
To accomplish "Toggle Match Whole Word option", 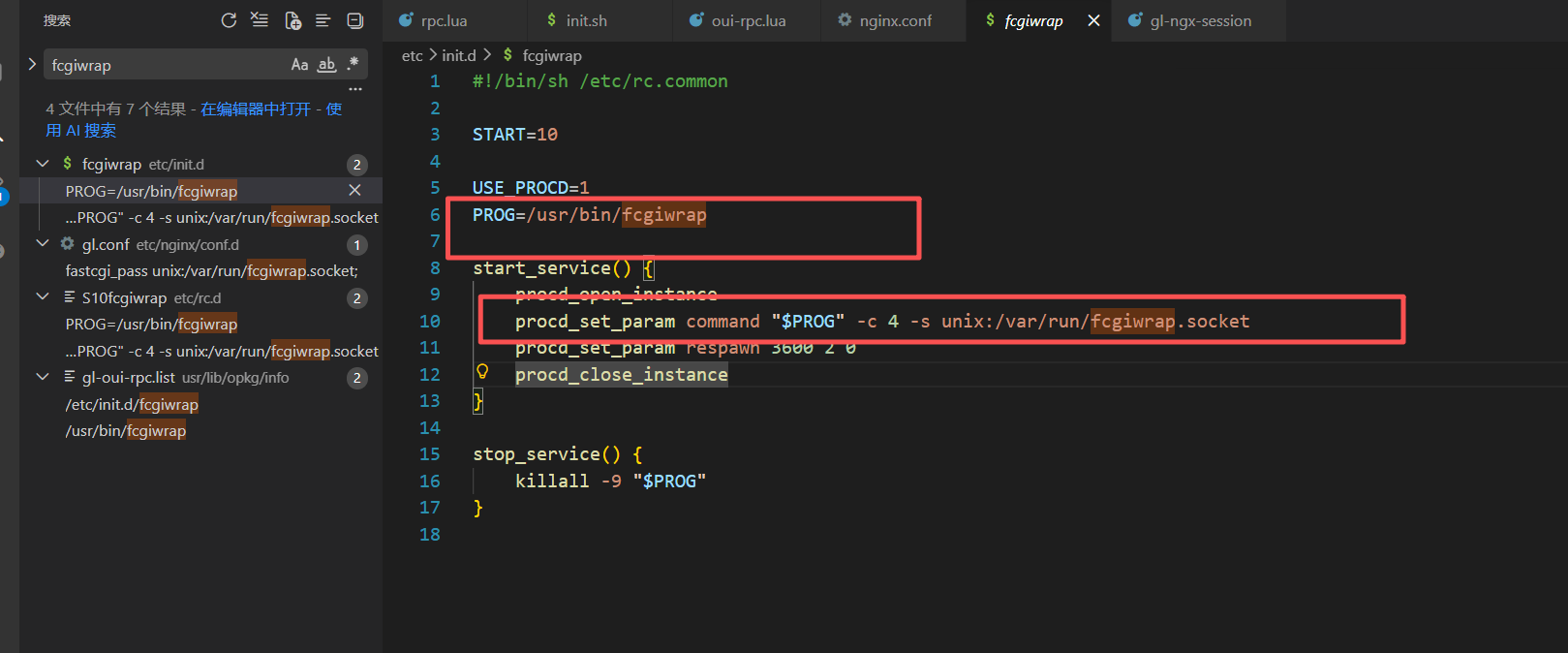I will tap(327, 65).
